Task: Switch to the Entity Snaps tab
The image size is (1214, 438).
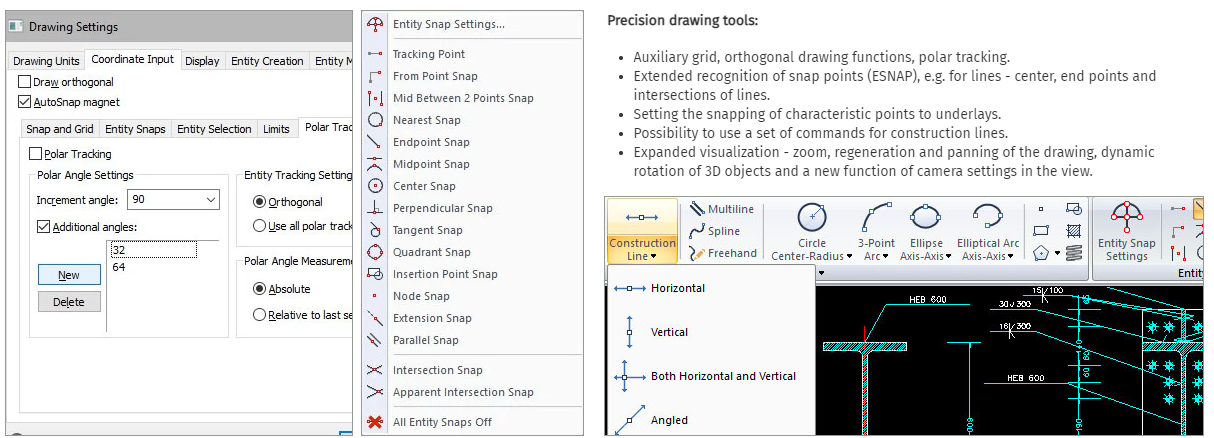Action: tap(135, 129)
